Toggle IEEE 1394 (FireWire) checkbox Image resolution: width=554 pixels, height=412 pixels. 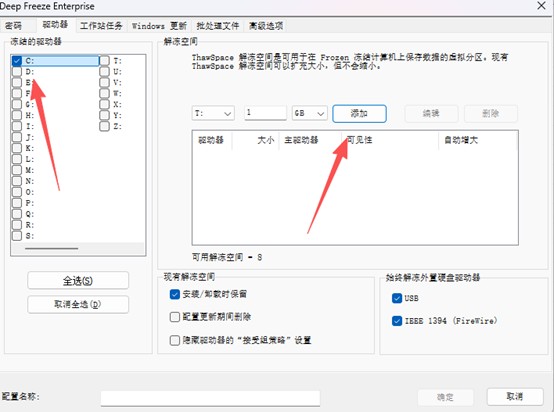[x=397, y=321]
